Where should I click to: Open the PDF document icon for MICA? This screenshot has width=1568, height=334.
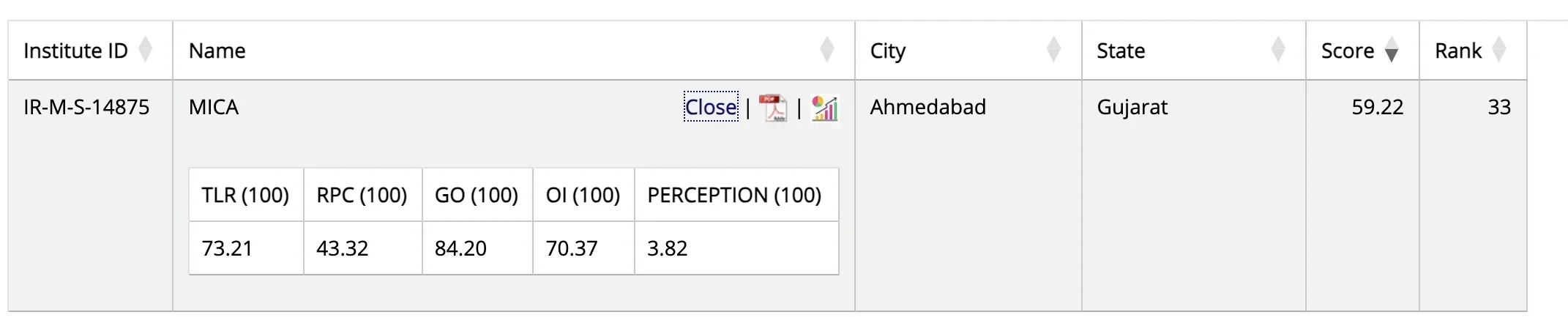pyautogui.click(x=772, y=108)
